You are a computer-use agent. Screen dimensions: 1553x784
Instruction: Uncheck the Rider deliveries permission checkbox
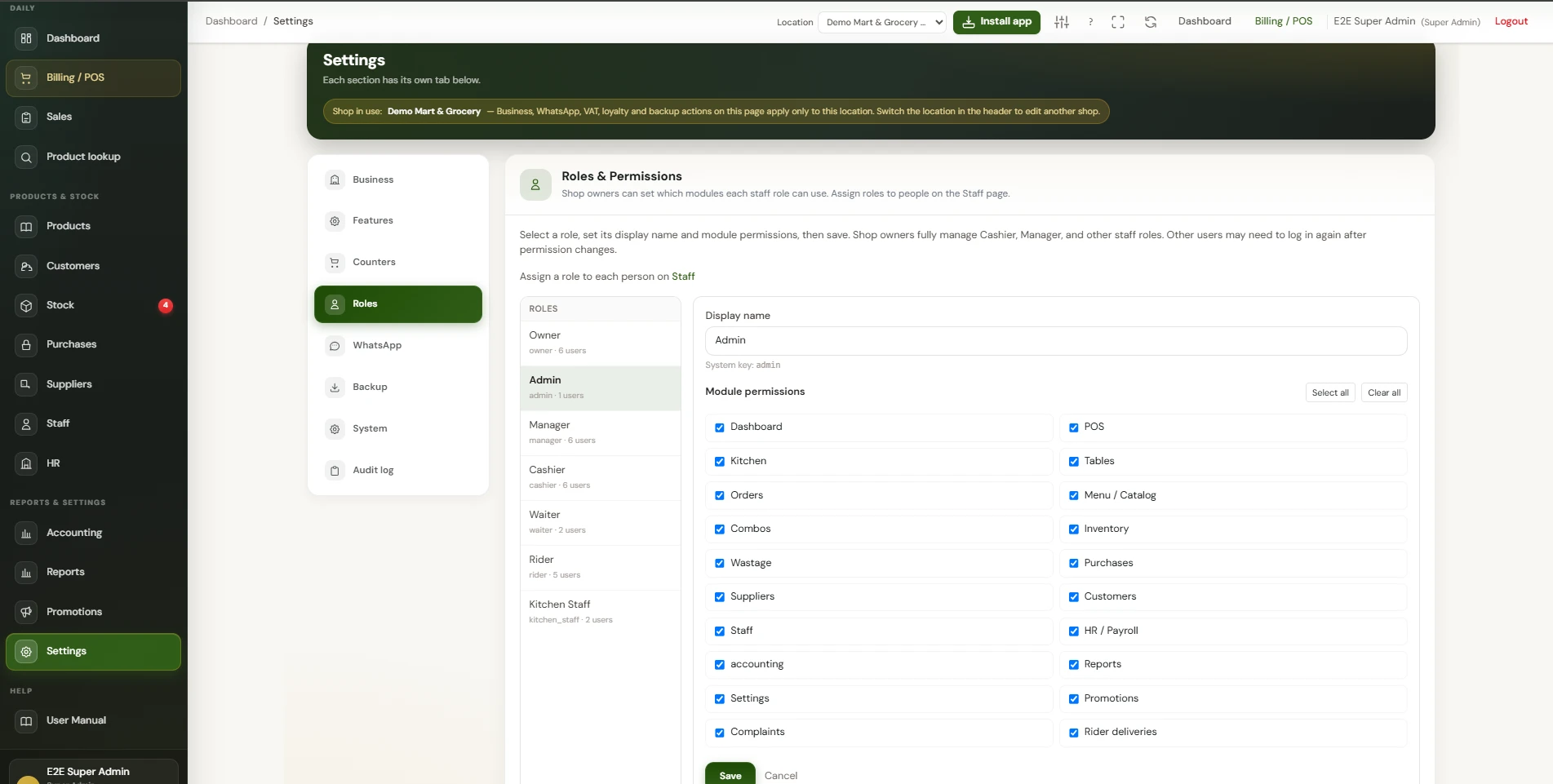1074,733
